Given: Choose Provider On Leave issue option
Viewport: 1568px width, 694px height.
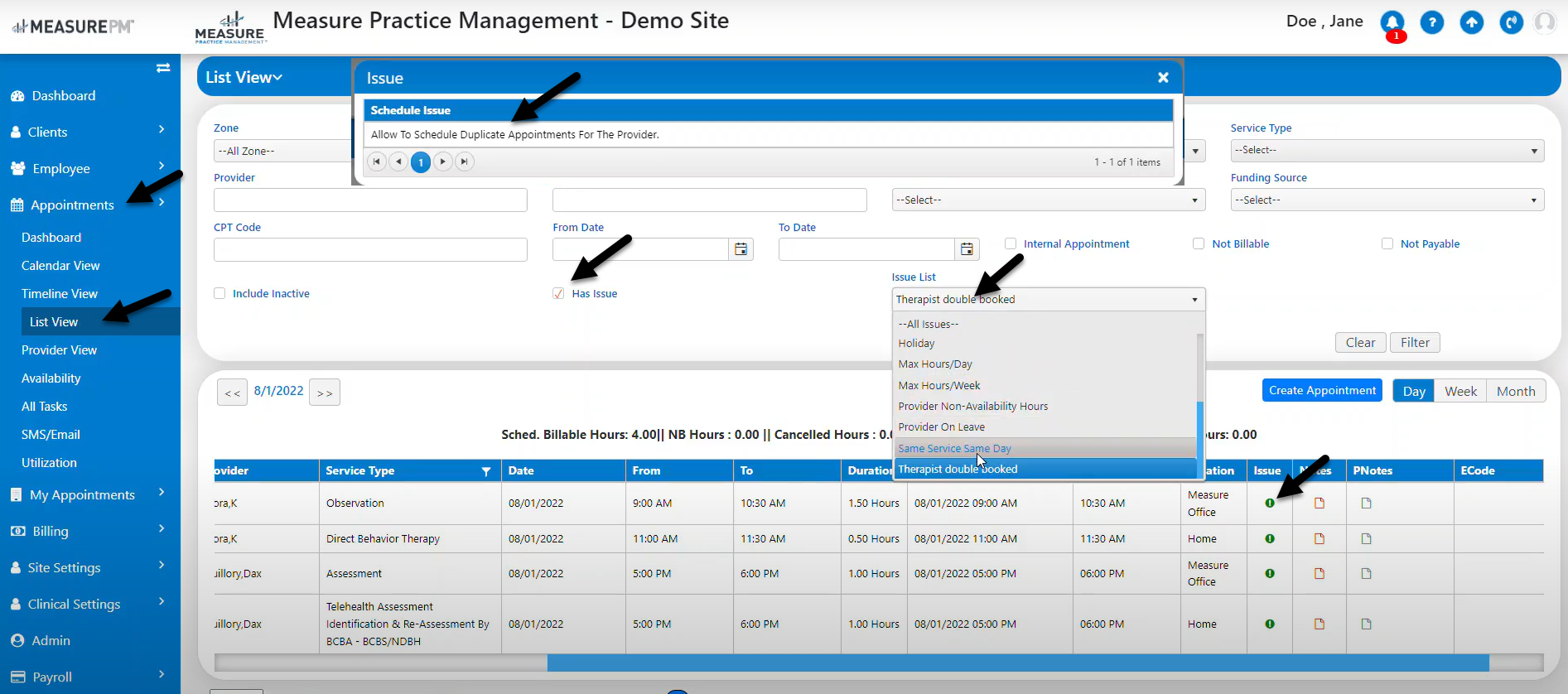Looking at the screenshot, I should 1045,427.
